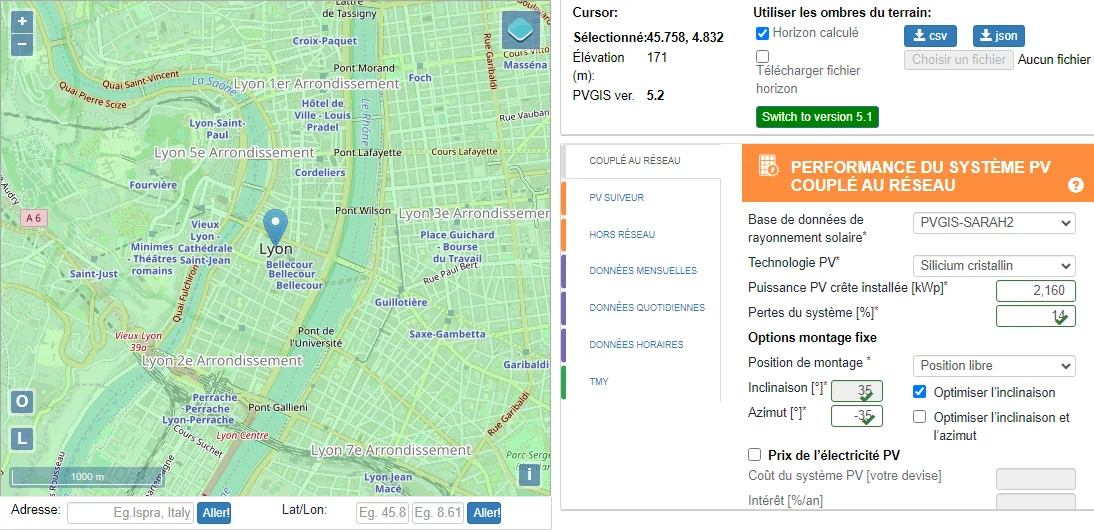Image resolution: width=1094 pixels, height=530 pixels.
Task: Download horizon data as json
Action: click(999, 36)
